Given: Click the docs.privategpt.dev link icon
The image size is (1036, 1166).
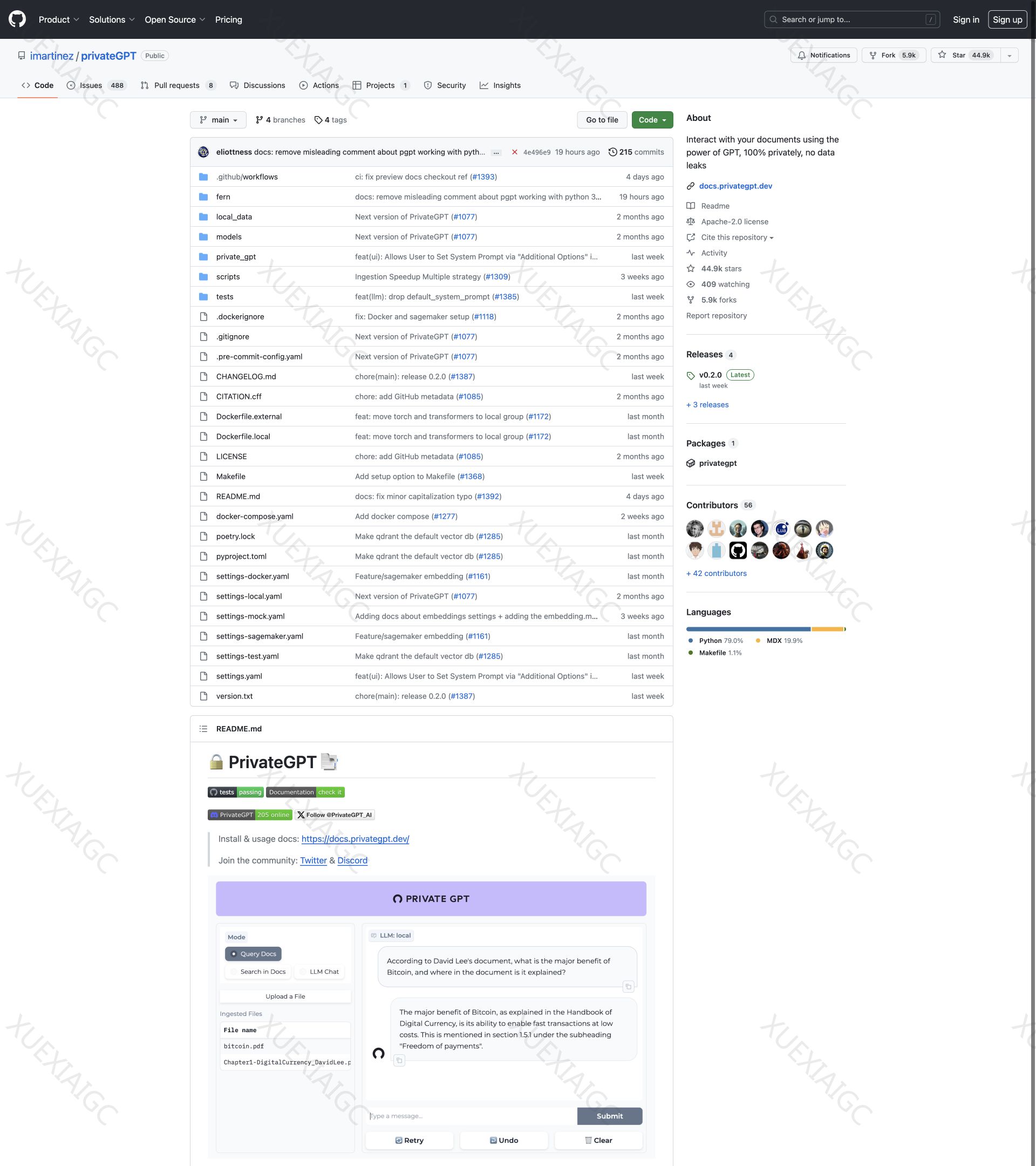Looking at the screenshot, I should coord(691,186).
